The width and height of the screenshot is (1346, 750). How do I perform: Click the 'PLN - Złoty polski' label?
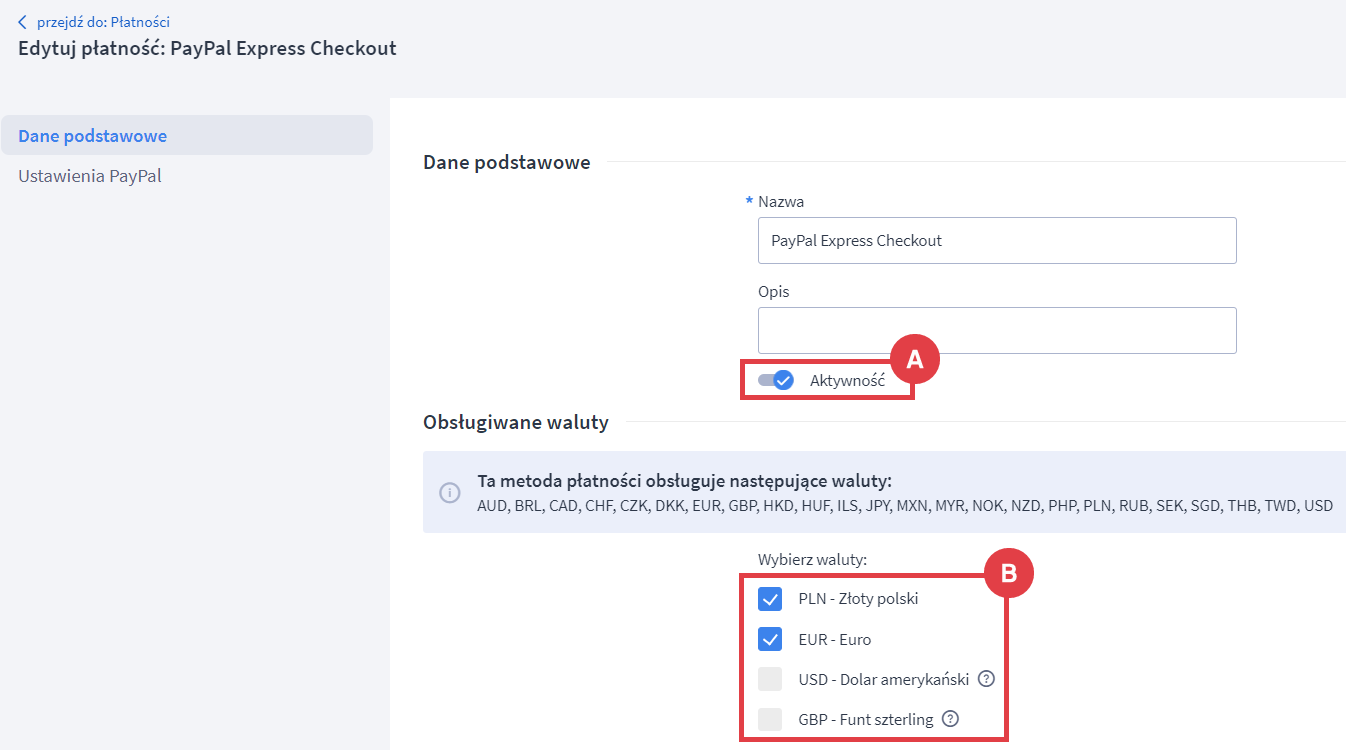[858, 599]
